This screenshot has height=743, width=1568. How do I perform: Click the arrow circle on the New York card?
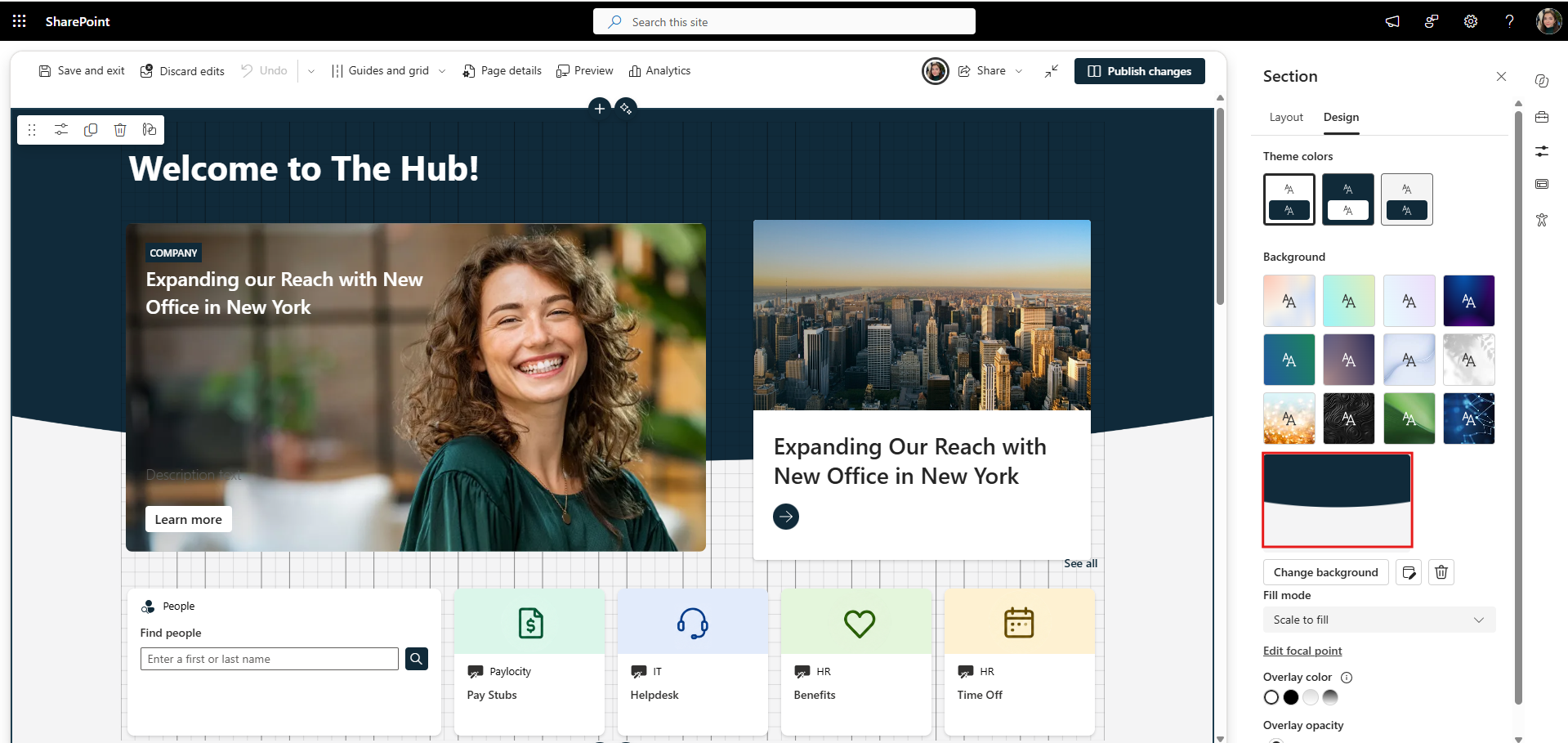pyautogui.click(x=786, y=517)
